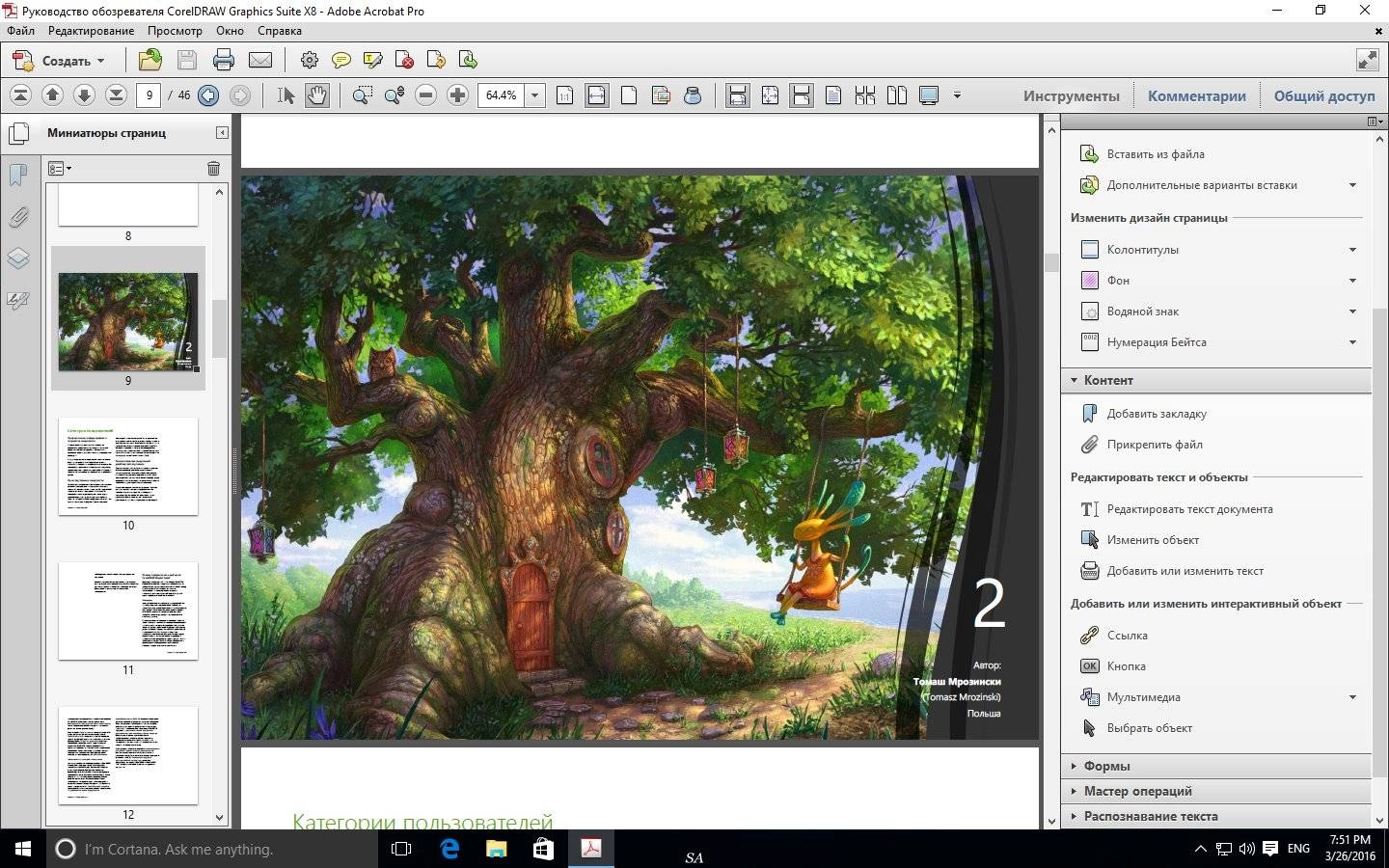Go to next page down arrow

click(84, 95)
